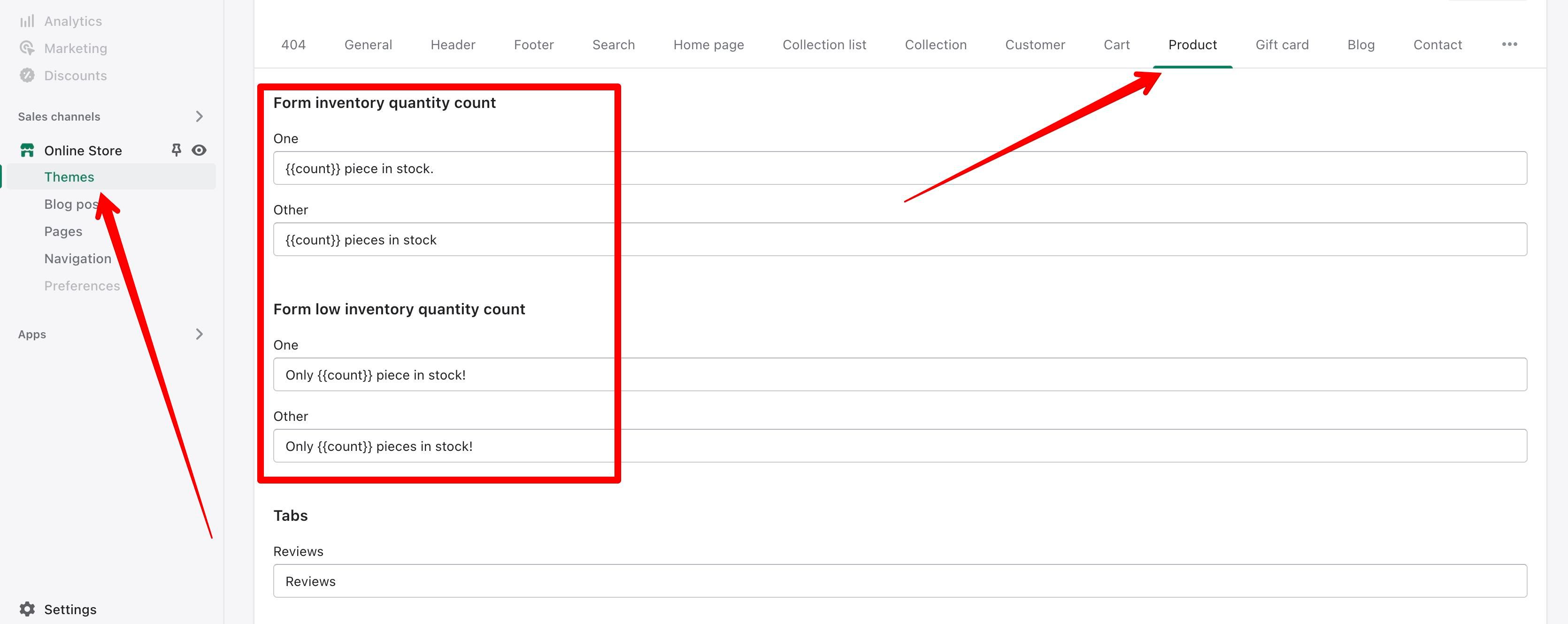
Task: Click the Reviews tab text field
Action: tap(899, 581)
